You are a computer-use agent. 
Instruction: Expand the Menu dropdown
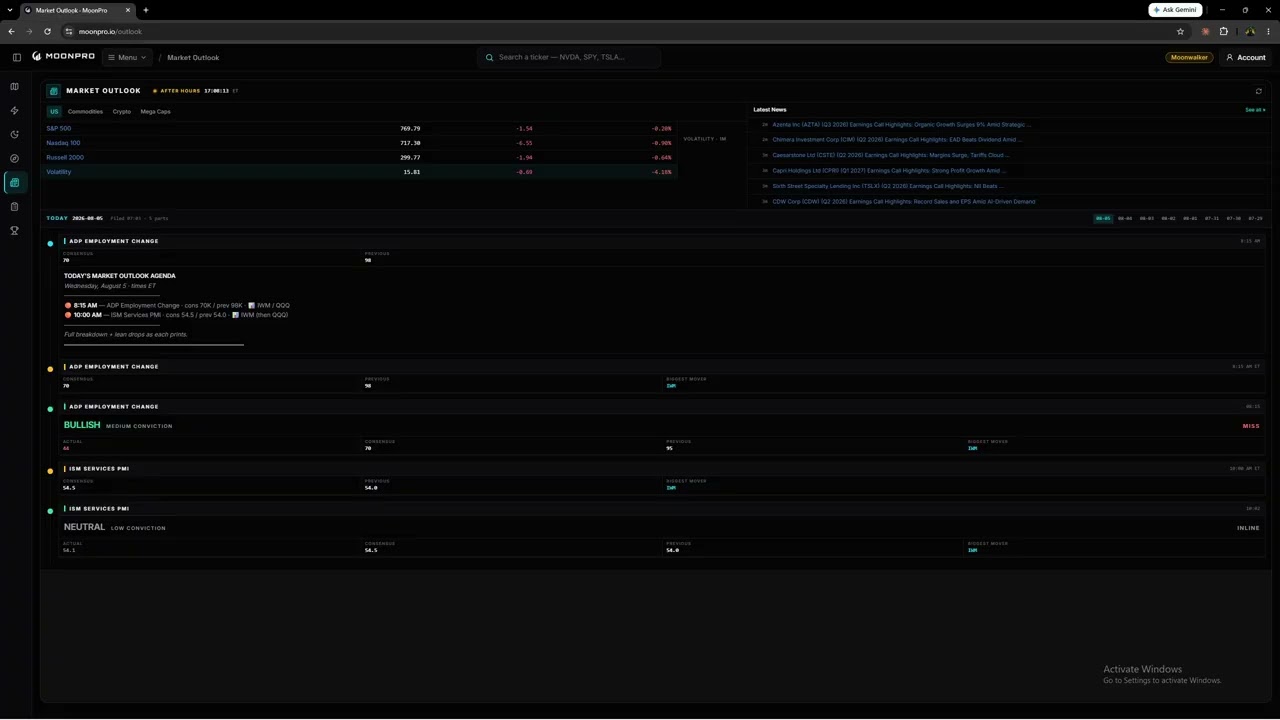(x=127, y=57)
